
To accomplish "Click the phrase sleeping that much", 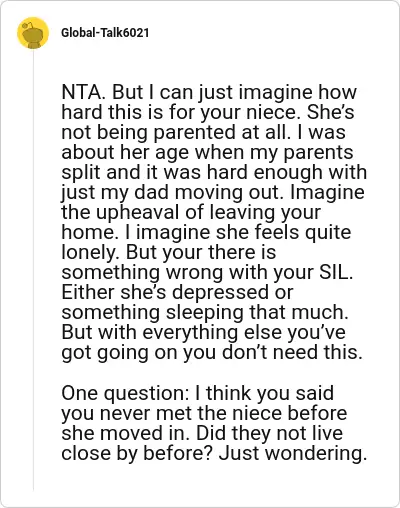I will click(257, 312).
